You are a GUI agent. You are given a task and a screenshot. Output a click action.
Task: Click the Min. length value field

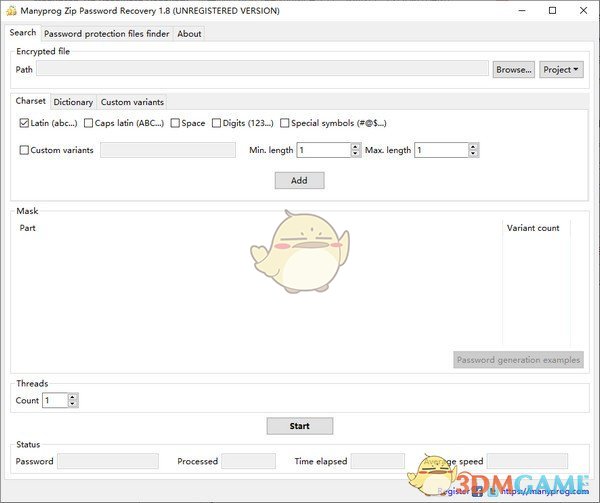coord(324,150)
